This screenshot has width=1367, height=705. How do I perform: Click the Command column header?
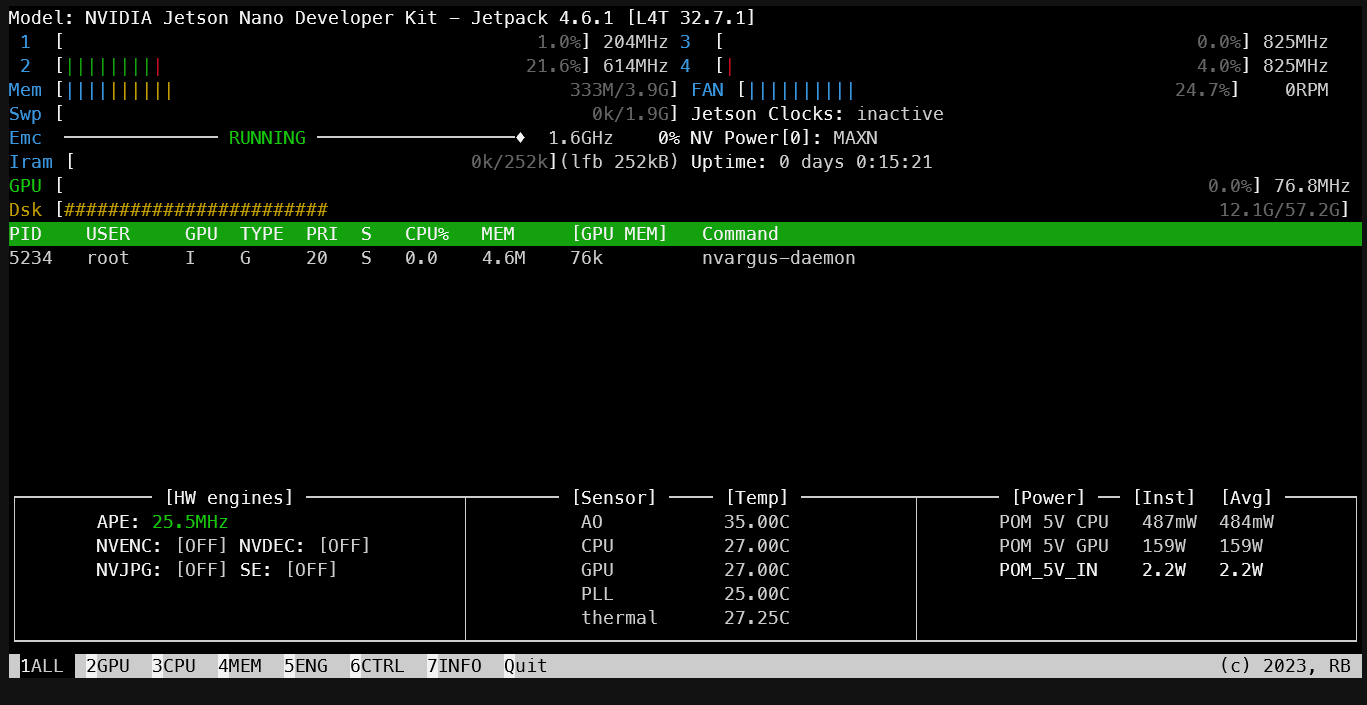tap(740, 234)
